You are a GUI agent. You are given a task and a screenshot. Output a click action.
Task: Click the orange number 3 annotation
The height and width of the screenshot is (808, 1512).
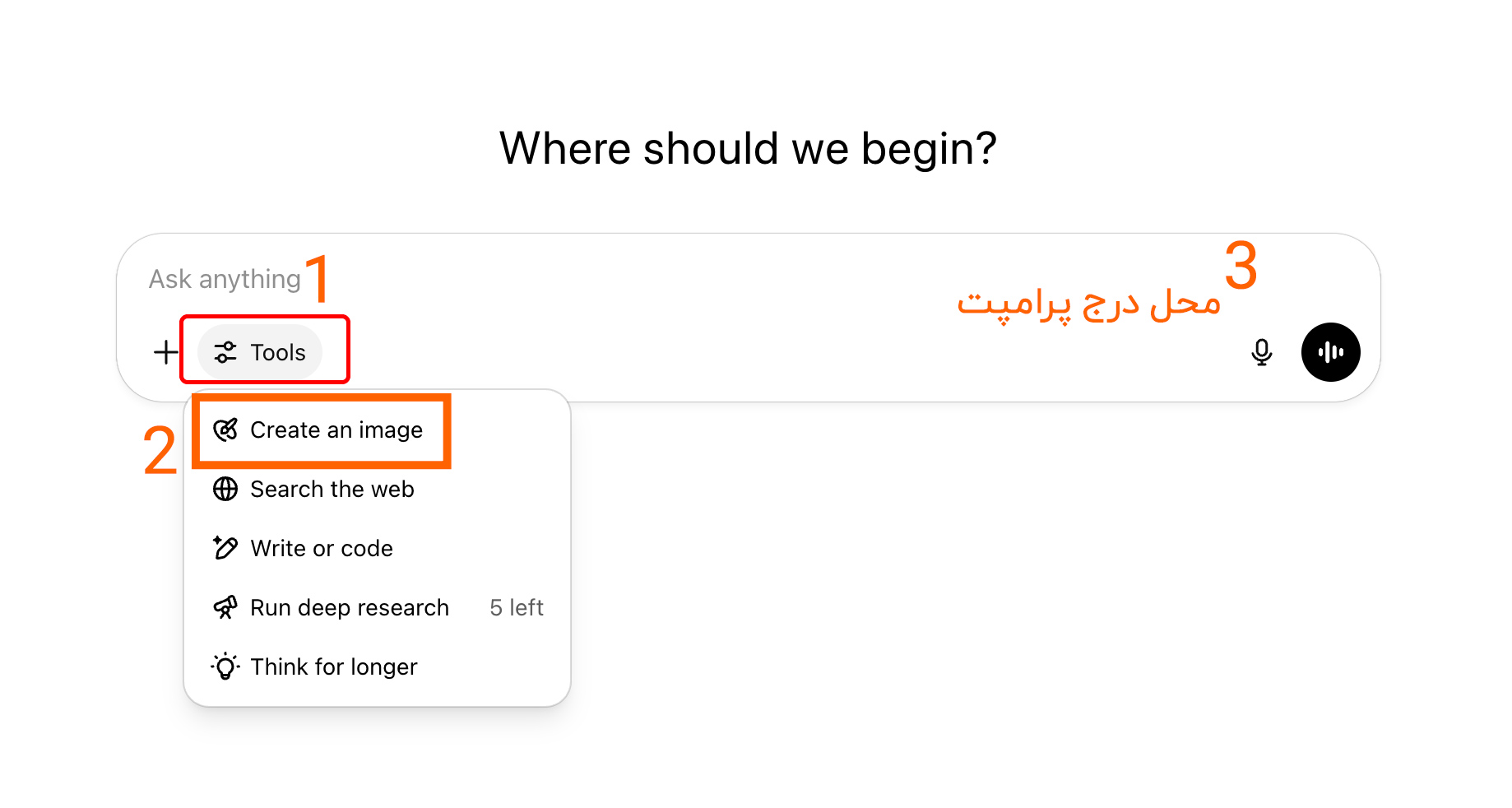point(1241,266)
